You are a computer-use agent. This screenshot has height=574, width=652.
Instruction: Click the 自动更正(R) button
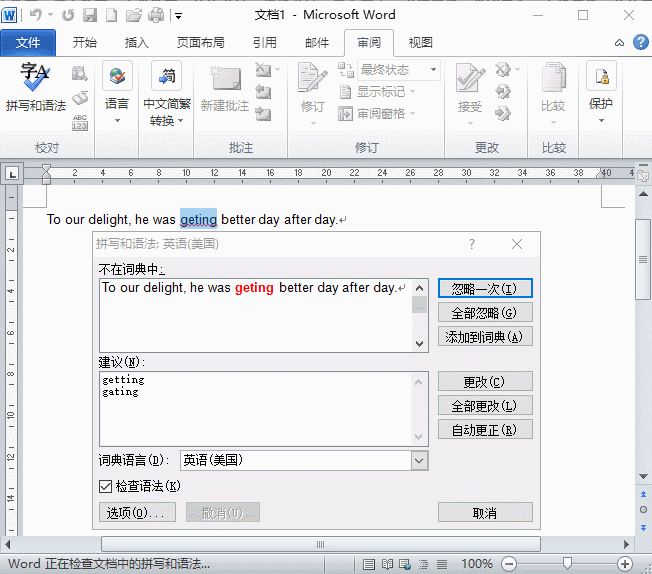click(485, 430)
